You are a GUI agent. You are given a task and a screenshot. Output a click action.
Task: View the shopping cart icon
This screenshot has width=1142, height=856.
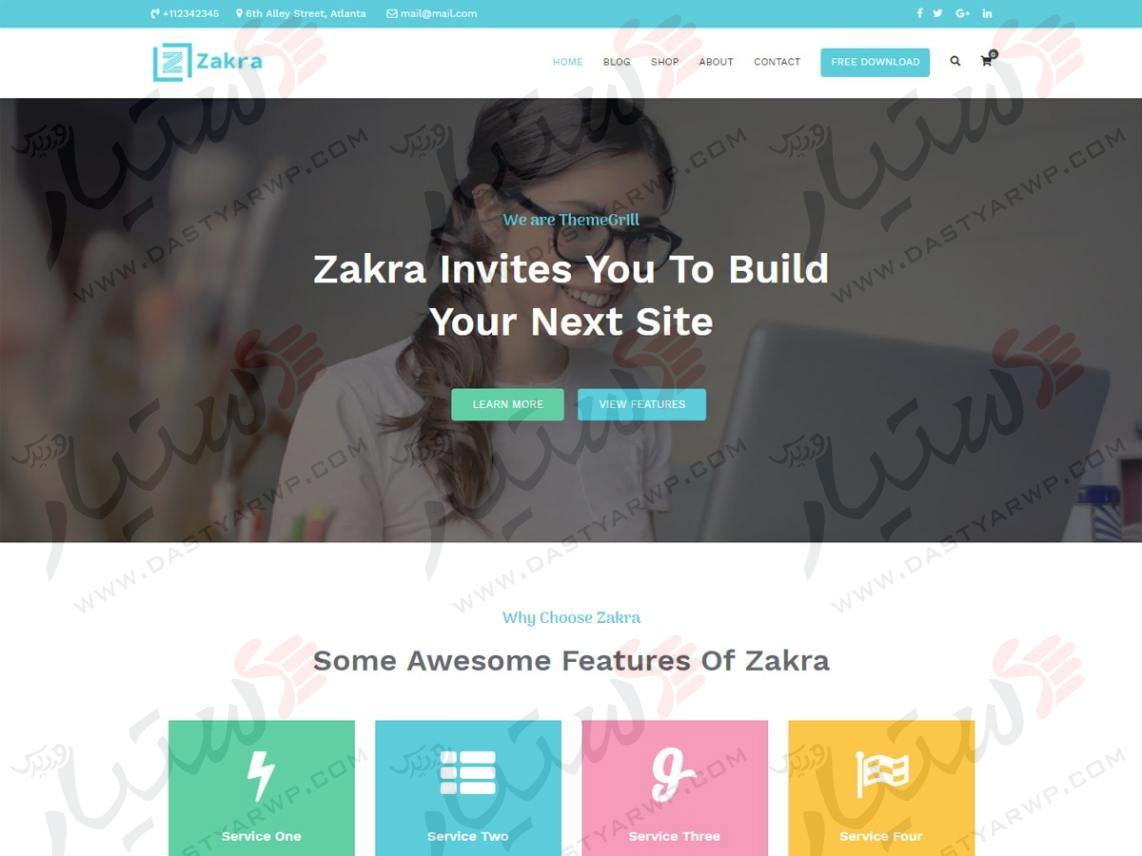988,60
